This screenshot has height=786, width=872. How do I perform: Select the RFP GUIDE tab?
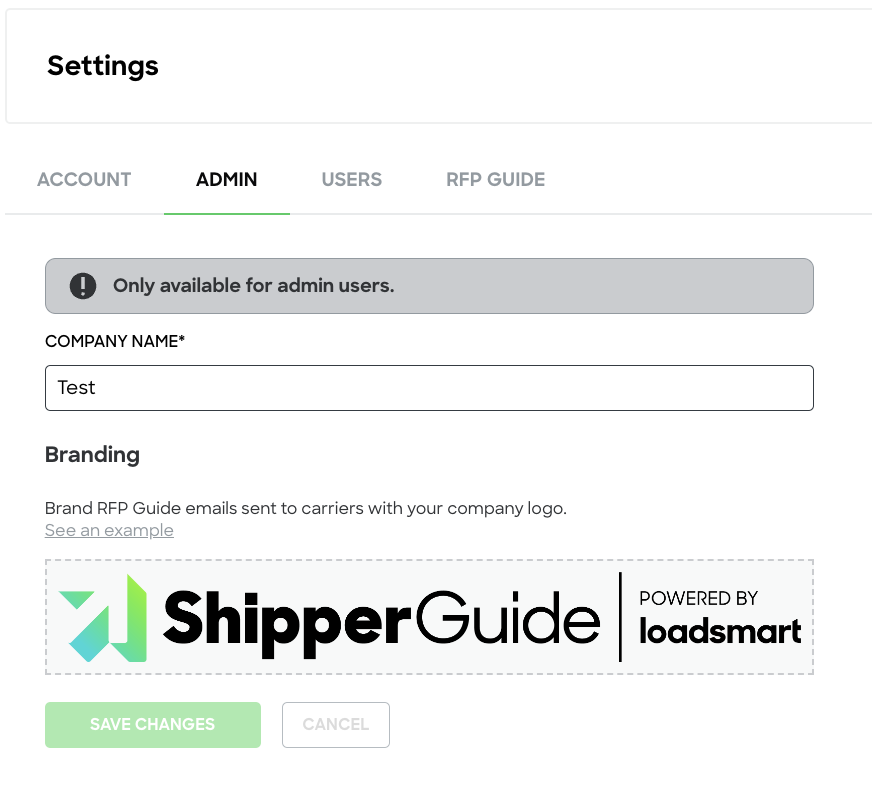click(x=495, y=179)
